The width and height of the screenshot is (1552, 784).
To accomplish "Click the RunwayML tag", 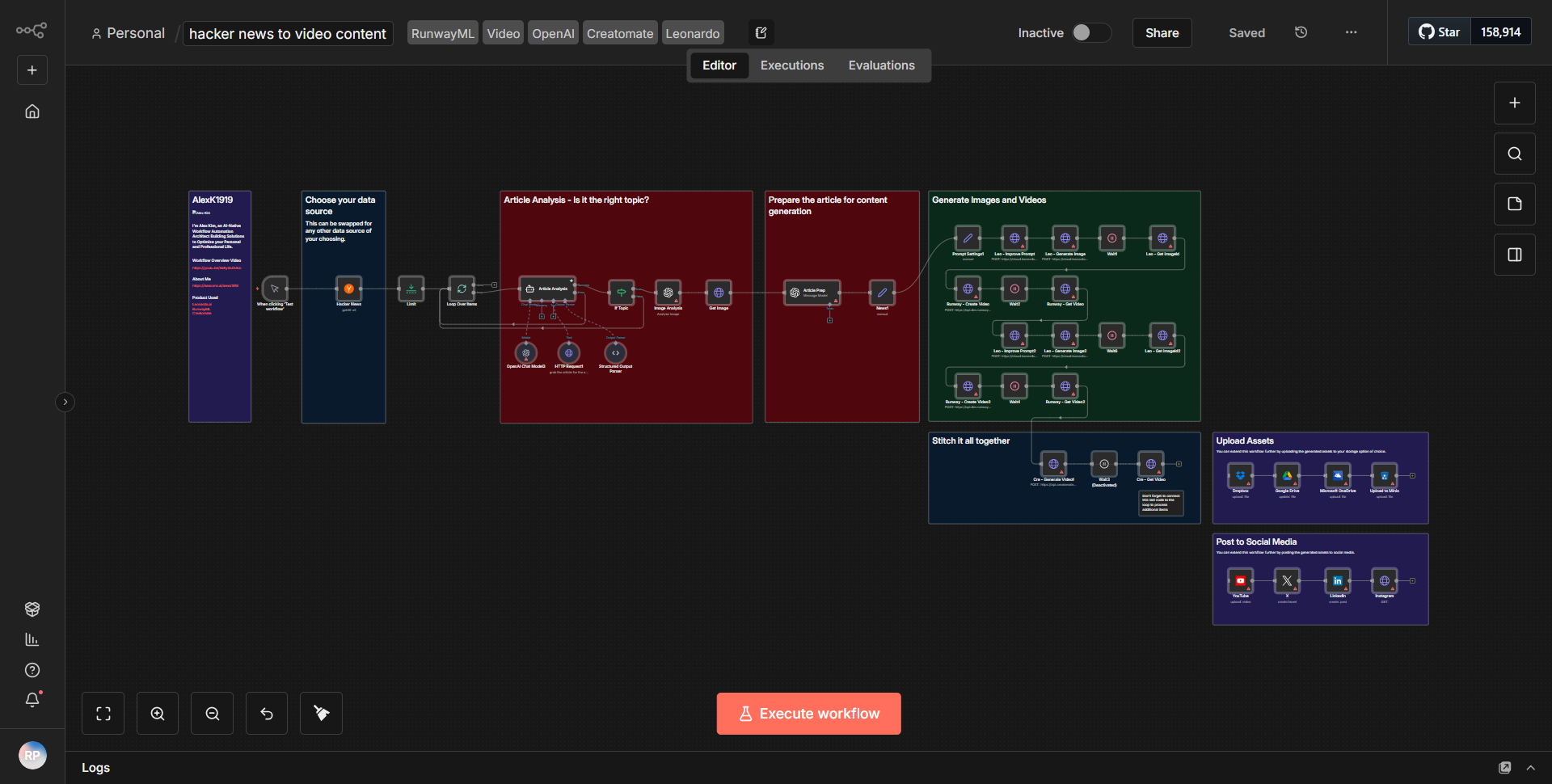I will (x=442, y=33).
